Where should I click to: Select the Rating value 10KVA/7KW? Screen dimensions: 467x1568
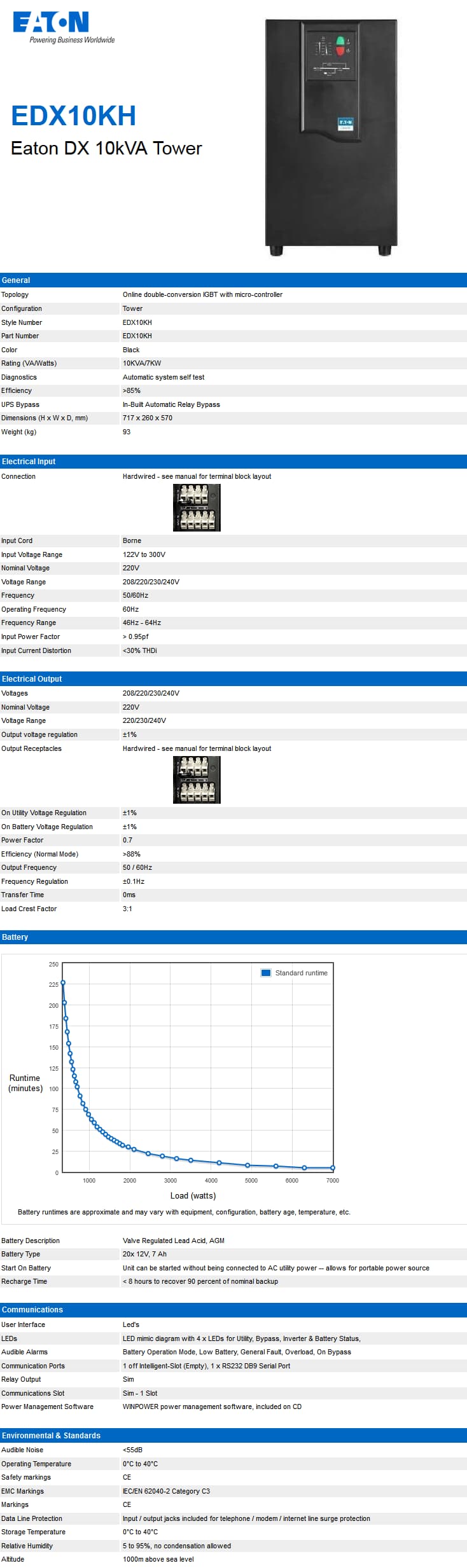coord(142,363)
